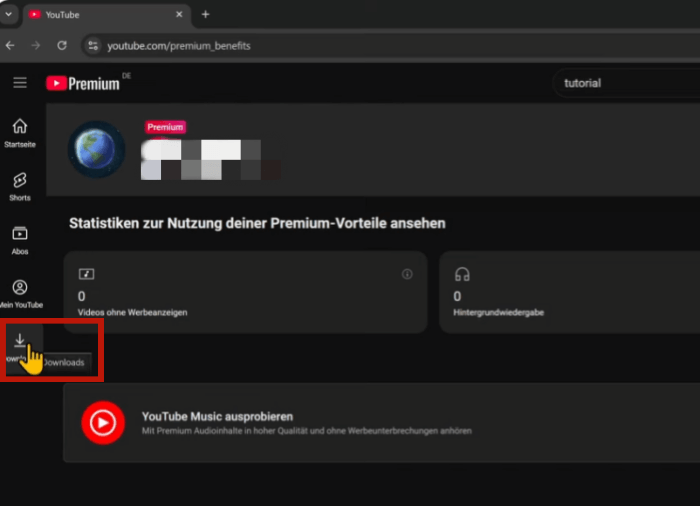The width and height of the screenshot is (700, 506).
Task: Click the headphones icon for Hintergrundwiedergabe
Action: tap(462, 274)
